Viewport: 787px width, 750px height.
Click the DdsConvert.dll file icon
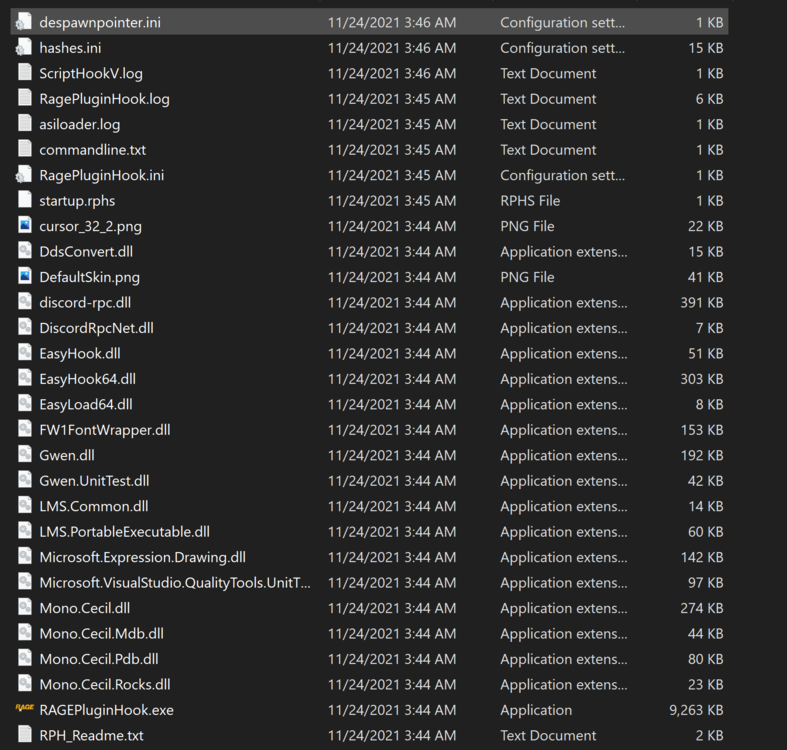[x=25, y=252]
